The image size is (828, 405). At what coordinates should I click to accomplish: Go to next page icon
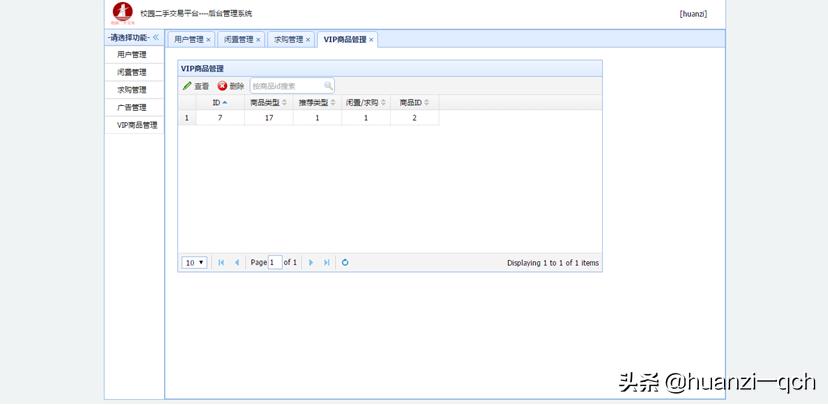pos(310,262)
